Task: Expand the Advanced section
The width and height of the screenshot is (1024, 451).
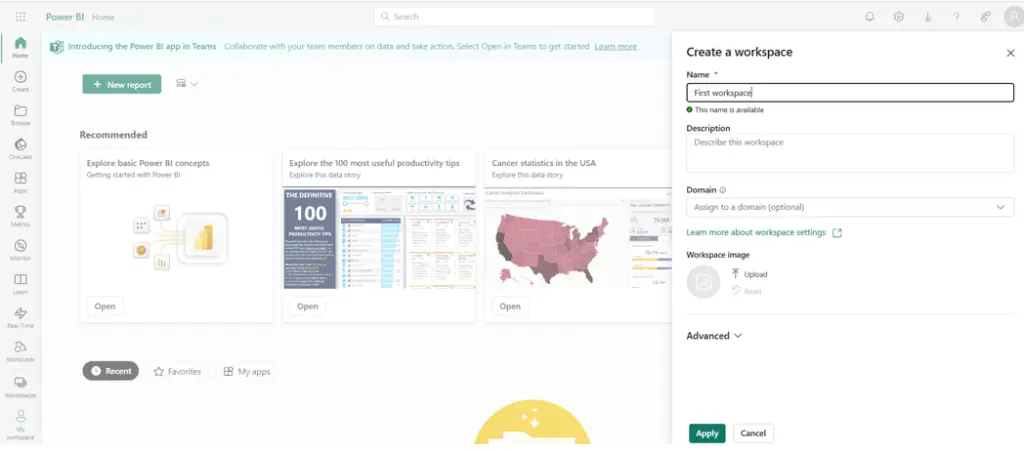Action: [x=714, y=335]
